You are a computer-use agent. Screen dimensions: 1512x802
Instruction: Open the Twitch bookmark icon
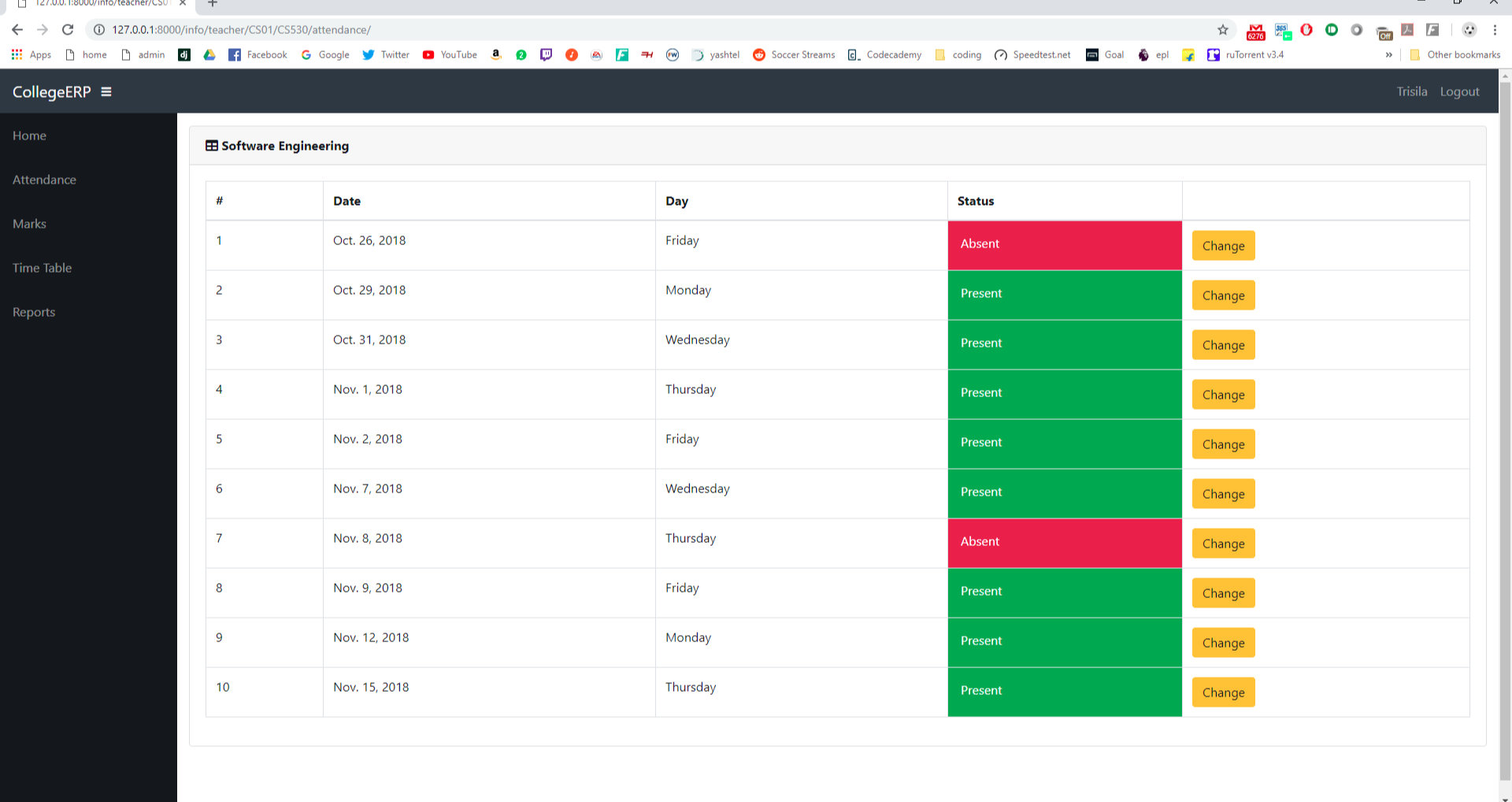coord(547,54)
